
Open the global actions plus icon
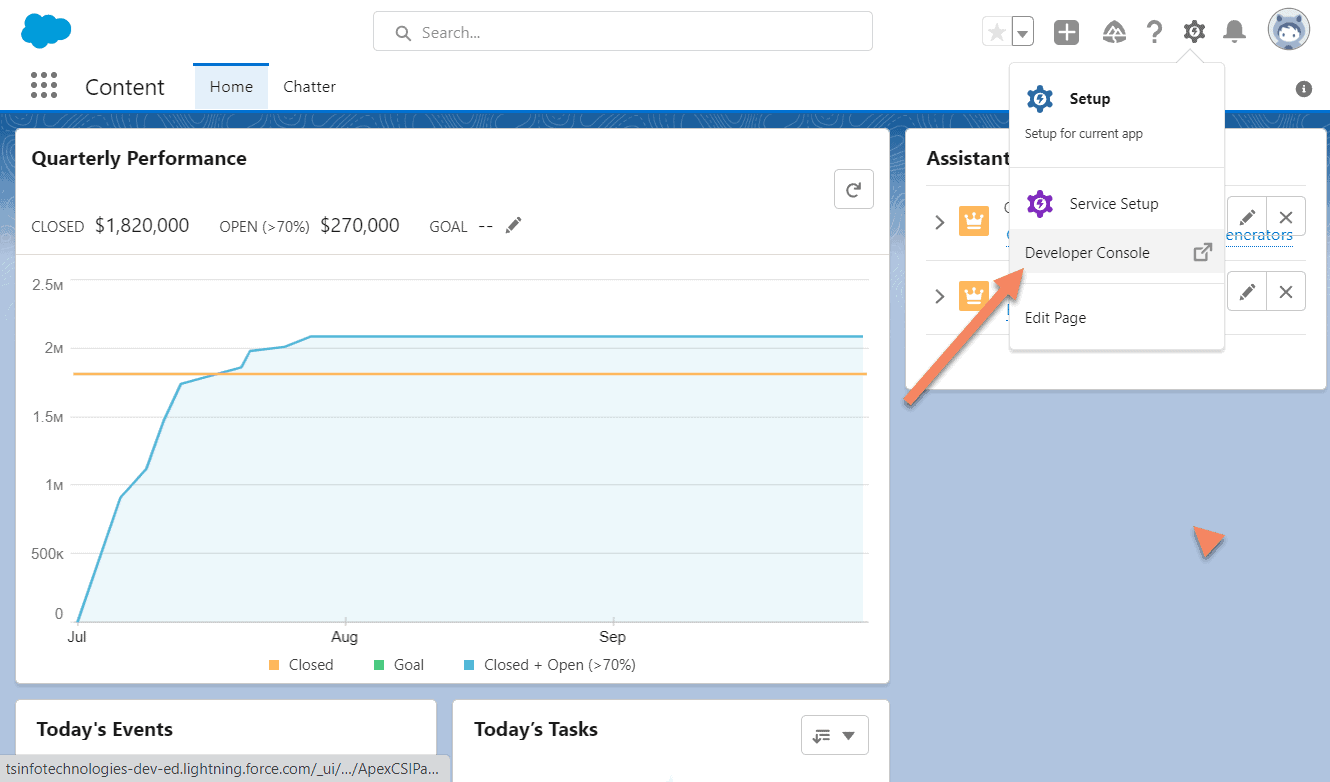pyautogui.click(x=1066, y=31)
